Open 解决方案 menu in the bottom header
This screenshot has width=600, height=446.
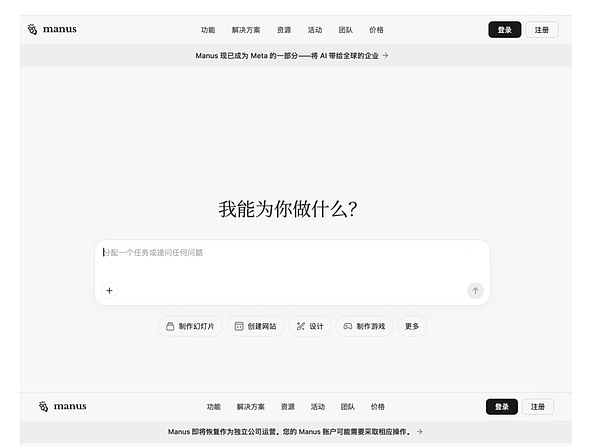click(250, 407)
